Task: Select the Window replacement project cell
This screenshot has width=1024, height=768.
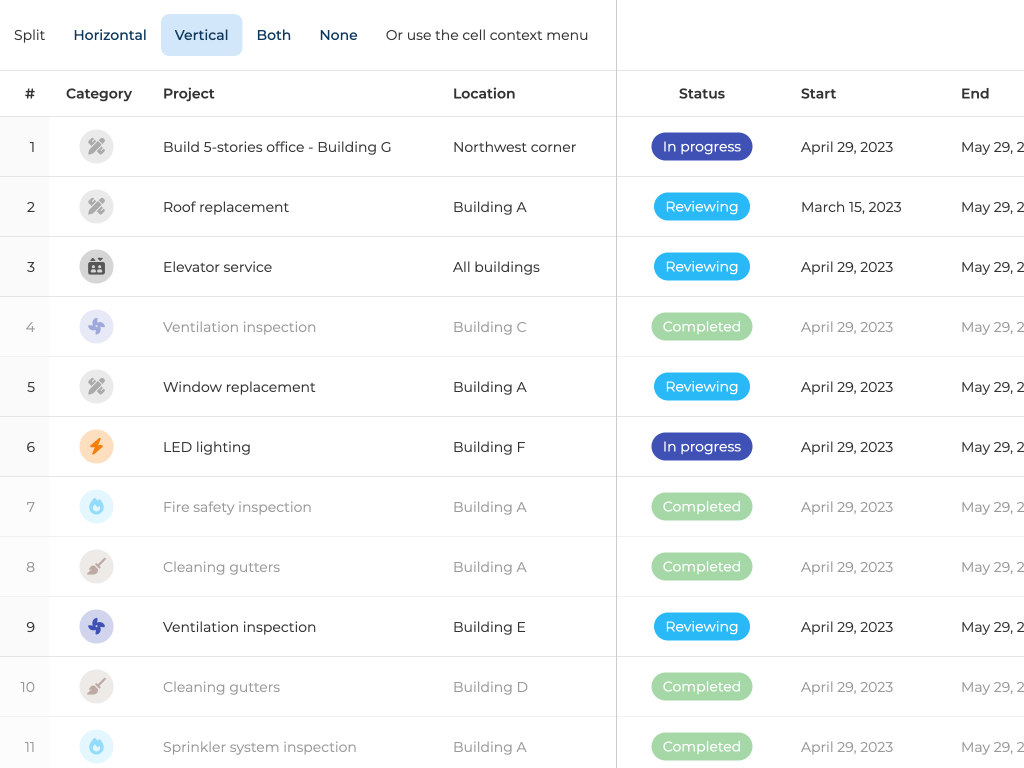Action: click(239, 387)
